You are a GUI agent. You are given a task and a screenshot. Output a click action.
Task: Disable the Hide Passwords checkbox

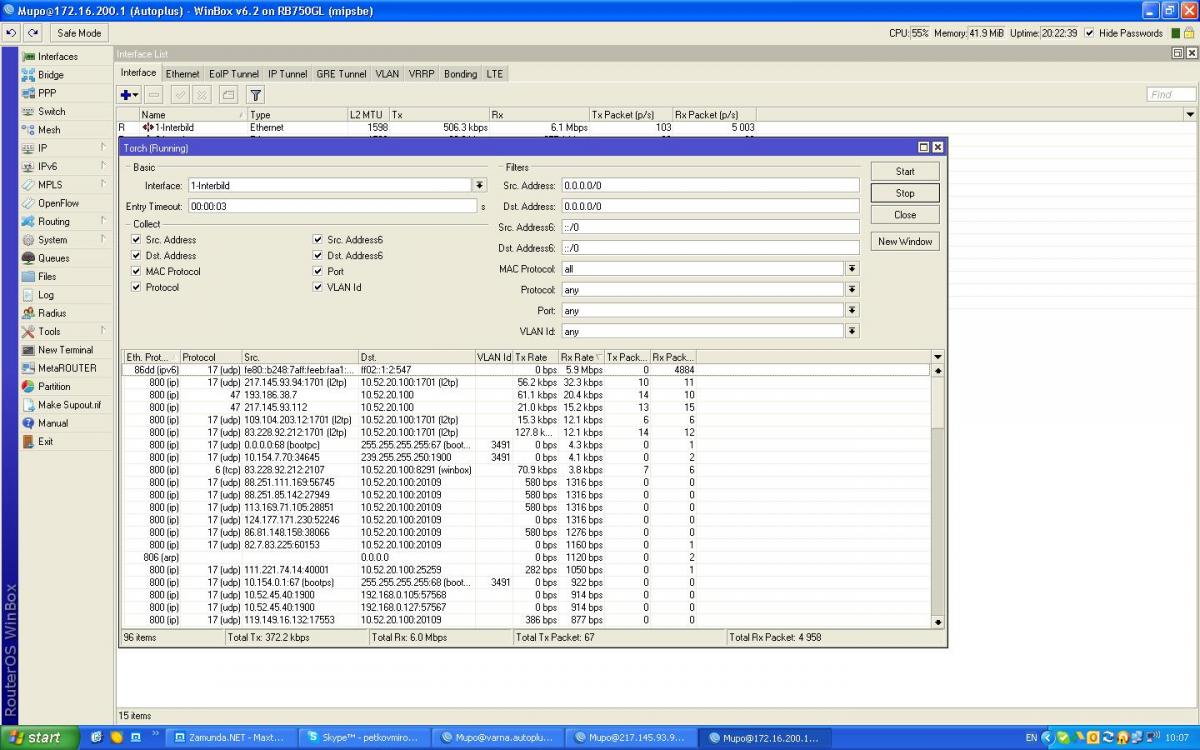1089,33
